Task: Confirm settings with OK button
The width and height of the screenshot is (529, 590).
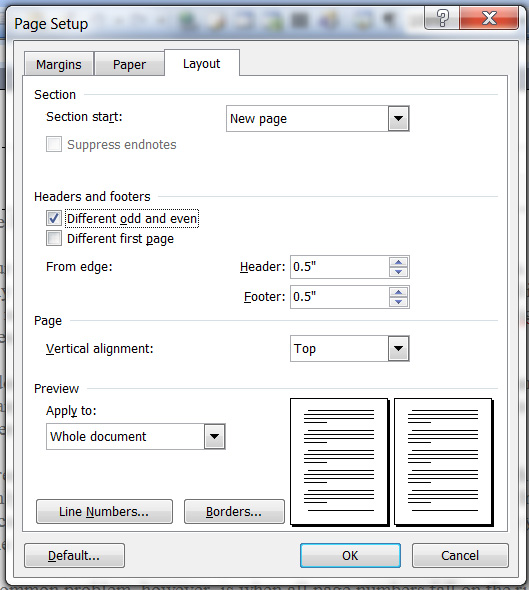Action: (x=350, y=555)
